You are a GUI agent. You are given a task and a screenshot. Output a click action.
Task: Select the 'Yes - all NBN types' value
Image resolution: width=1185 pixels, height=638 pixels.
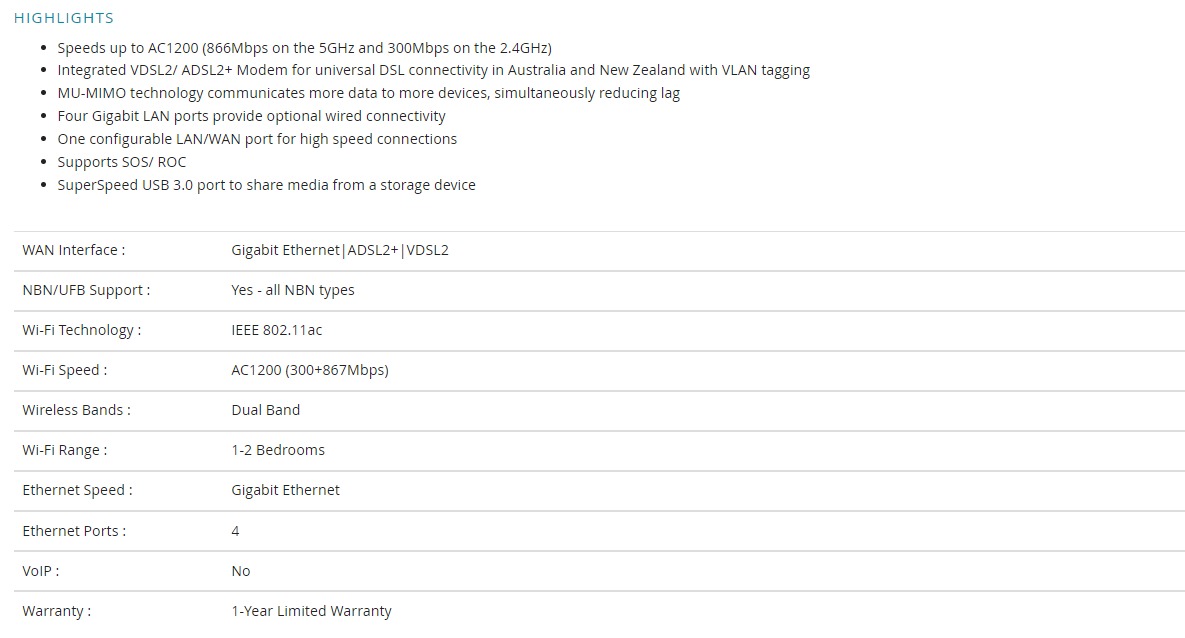pyautogui.click(x=292, y=290)
